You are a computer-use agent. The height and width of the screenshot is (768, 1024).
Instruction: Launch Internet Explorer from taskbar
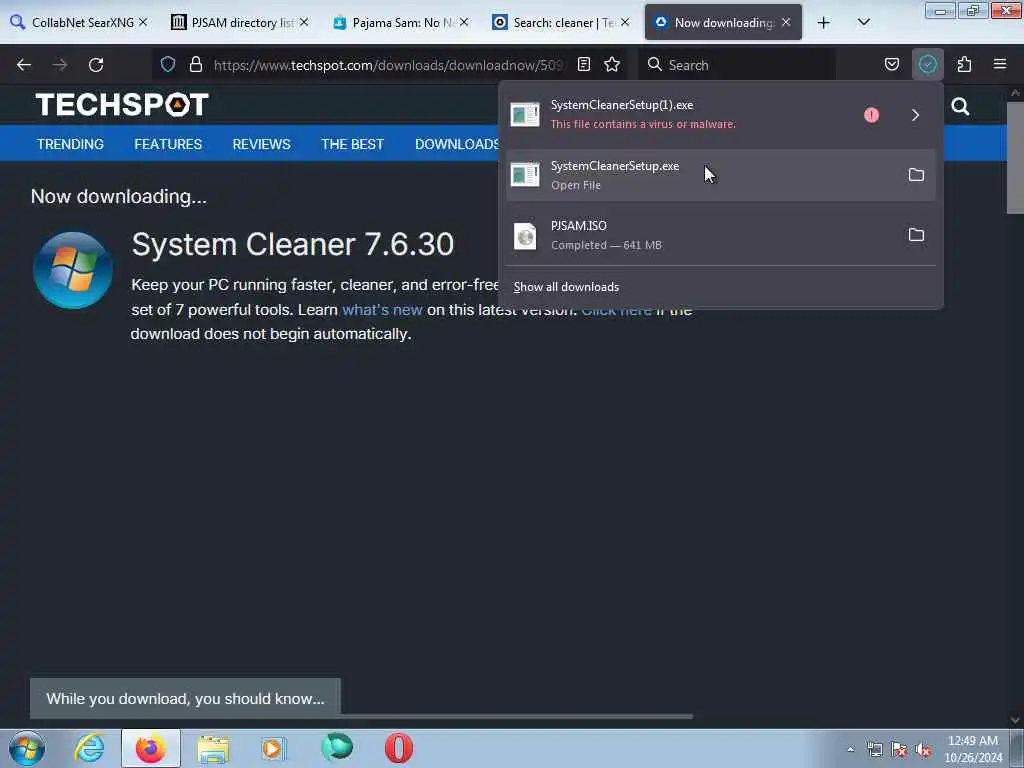(x=89, y=748)
